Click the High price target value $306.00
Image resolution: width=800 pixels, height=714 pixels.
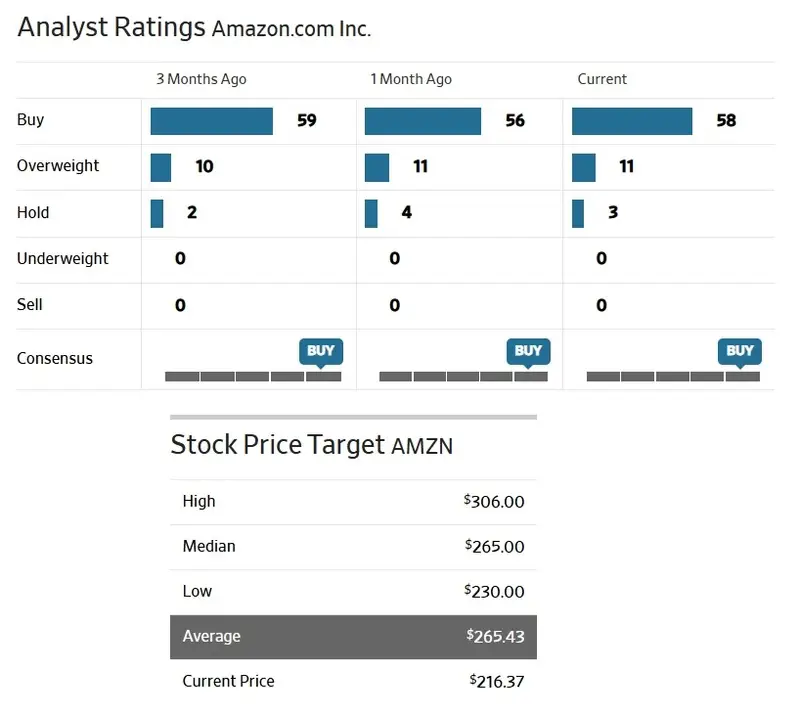[x=494, y=502]
